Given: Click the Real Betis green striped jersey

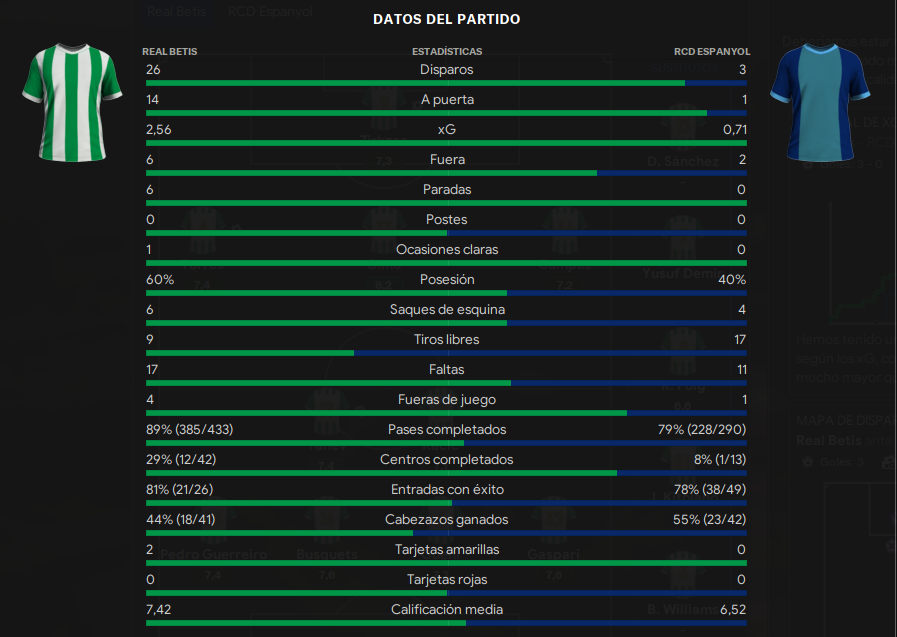Looking at the screenshot, I should (x=72, y=102).
